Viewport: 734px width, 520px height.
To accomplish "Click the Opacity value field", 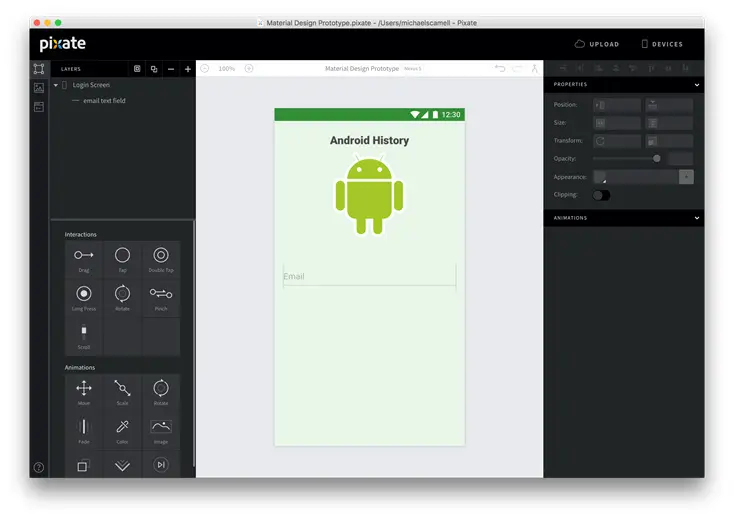I will tap(681, 159).
